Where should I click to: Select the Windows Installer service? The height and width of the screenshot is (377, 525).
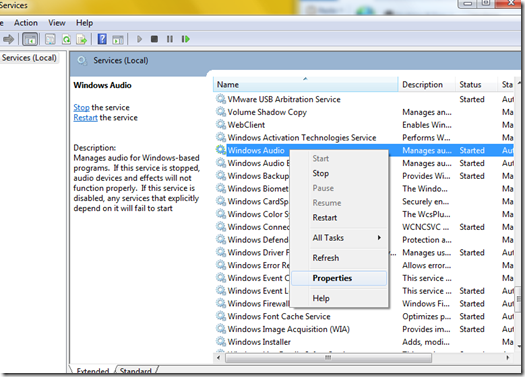tap(364, 342)
